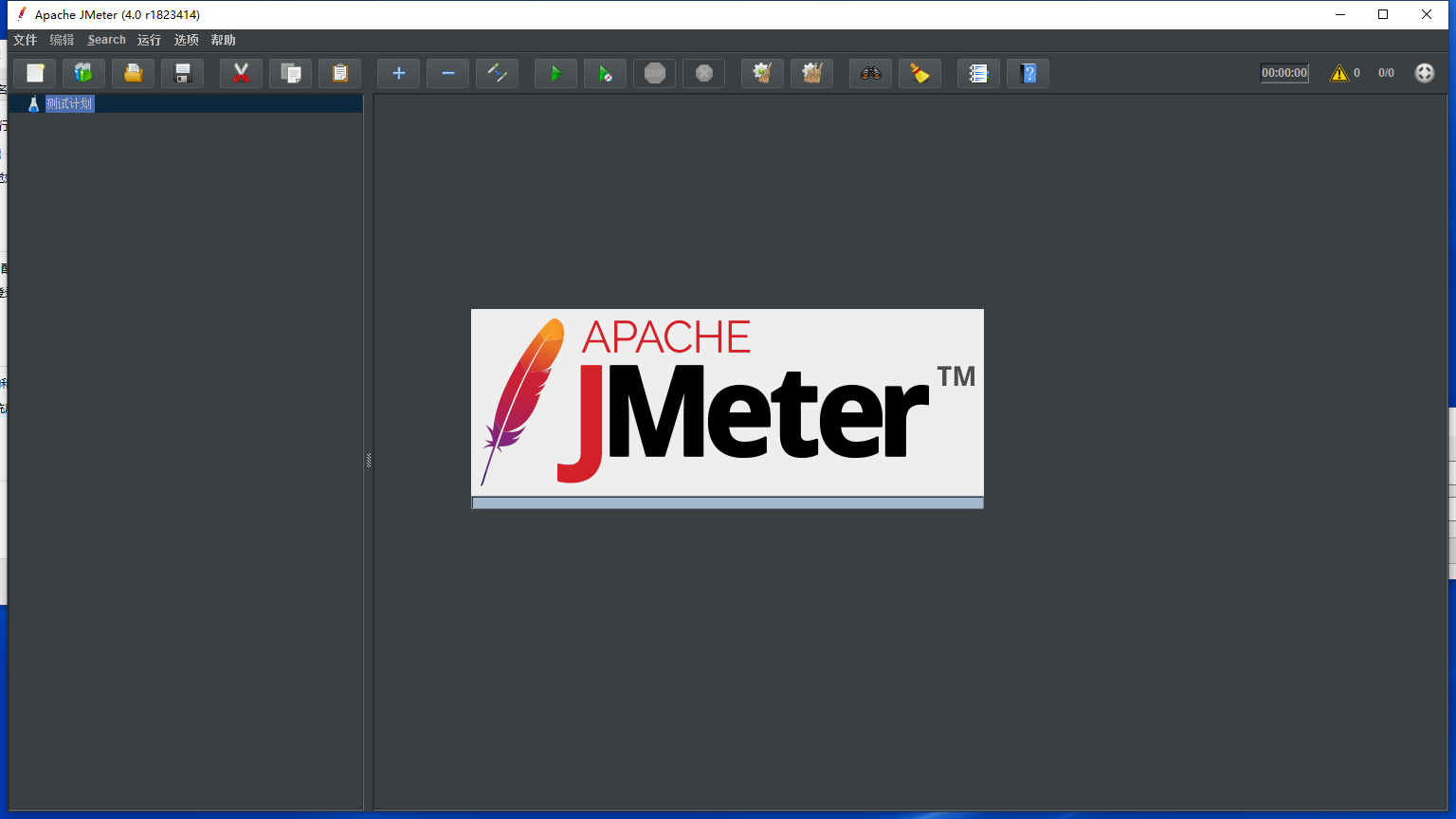Viewport: 1456px width, 819px height.
Task: Start the test with no pauses
Action: [x=606, y=73]
